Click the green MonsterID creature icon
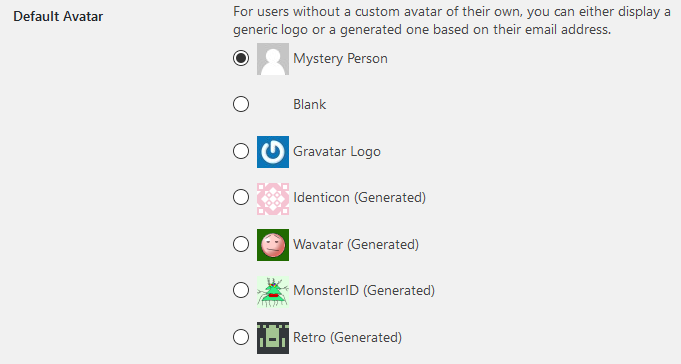Screen dimensions: 681x364 click(273, 291)
